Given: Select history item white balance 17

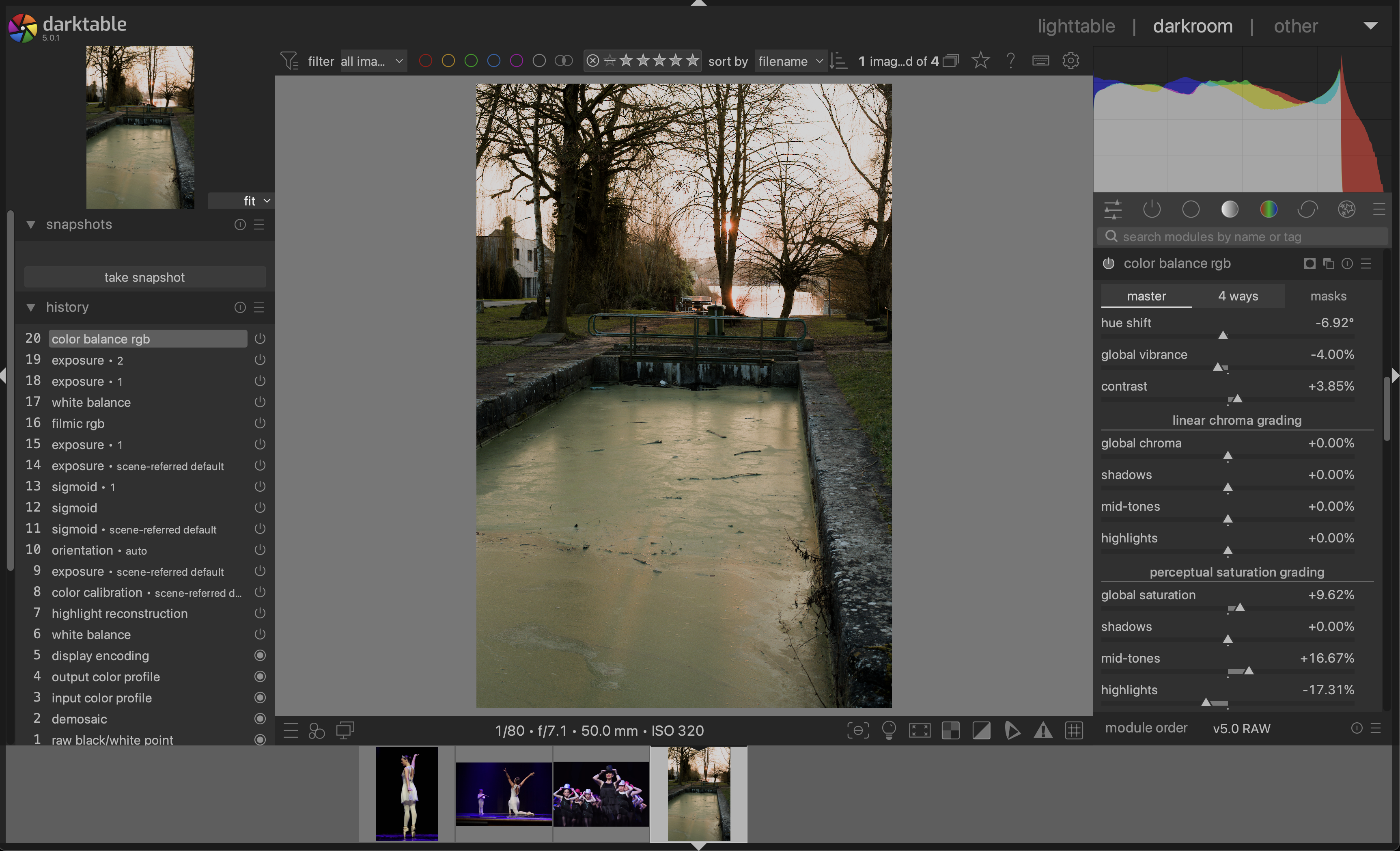Looking at the screenshot, I should pos(91,402).
